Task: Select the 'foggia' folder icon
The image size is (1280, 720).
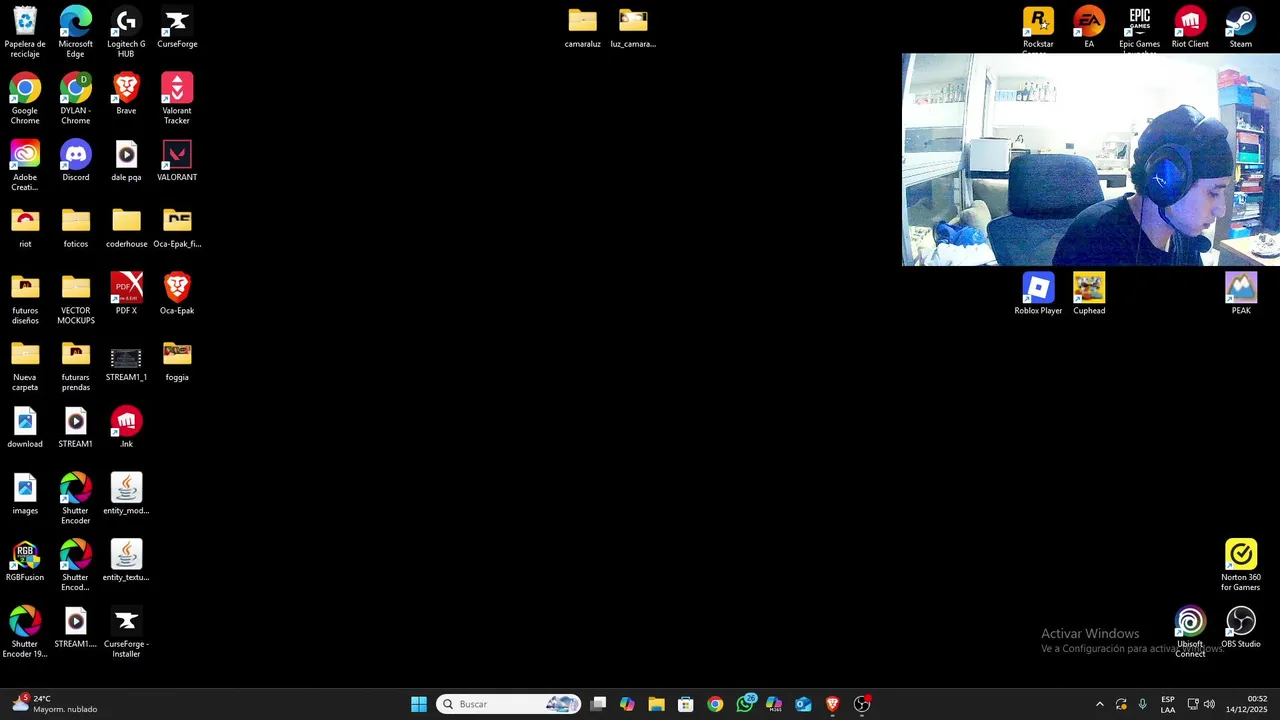Action: point(177,361)
